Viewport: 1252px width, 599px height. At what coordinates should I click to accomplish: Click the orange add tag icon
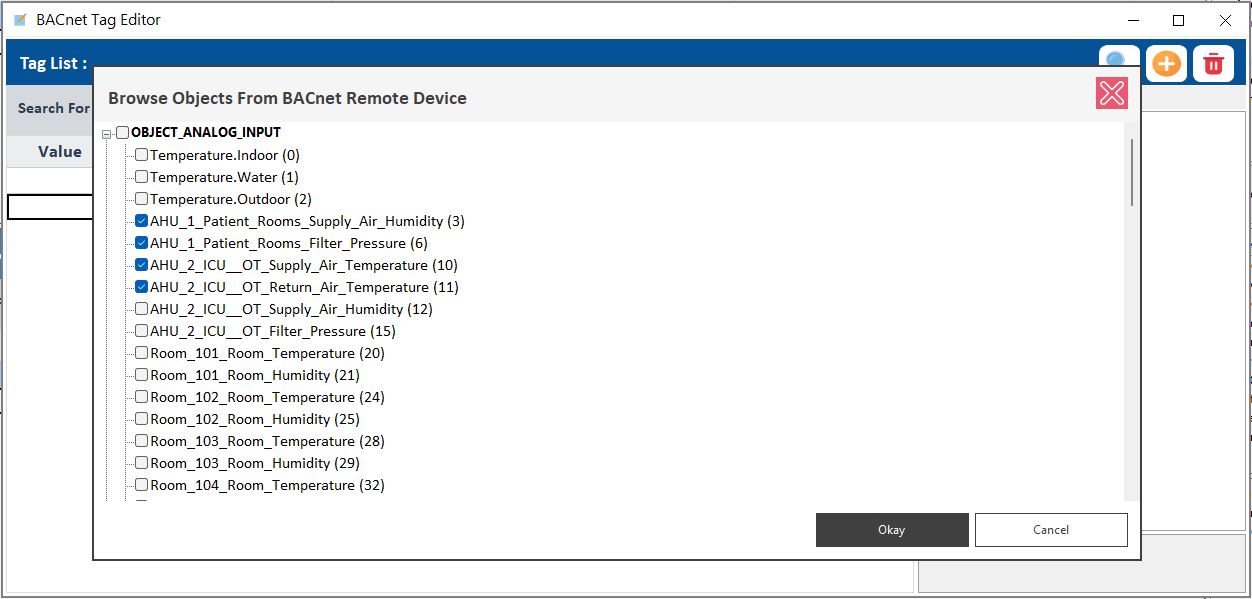point(1166,64)
